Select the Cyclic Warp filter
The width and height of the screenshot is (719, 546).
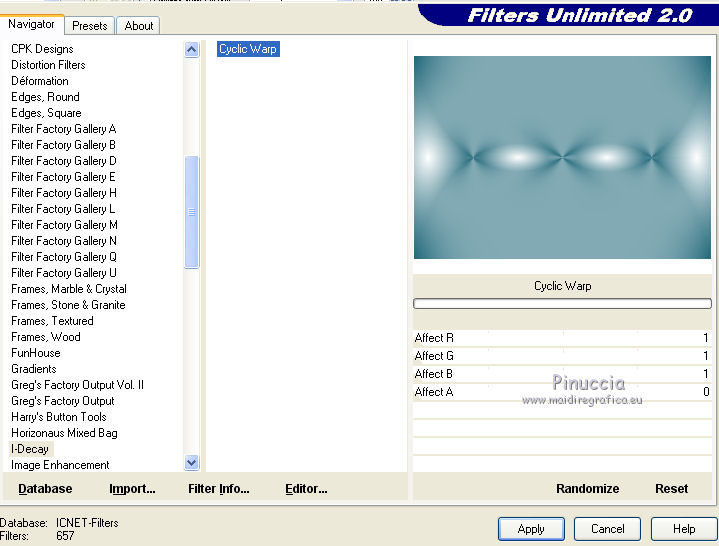pyautogui.click(x=248, y=49)
